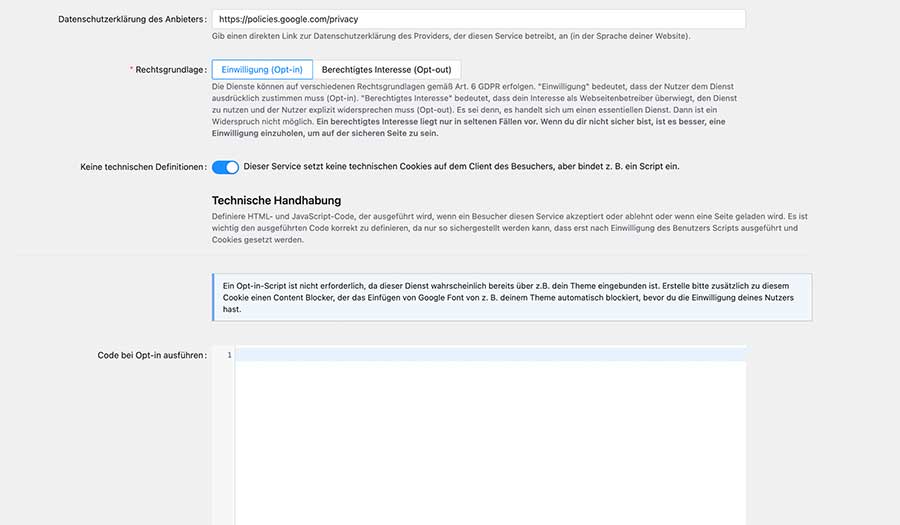900x525 pixels.
Task: Click line number 1 in the editor gutter
Action: (229, 355)
